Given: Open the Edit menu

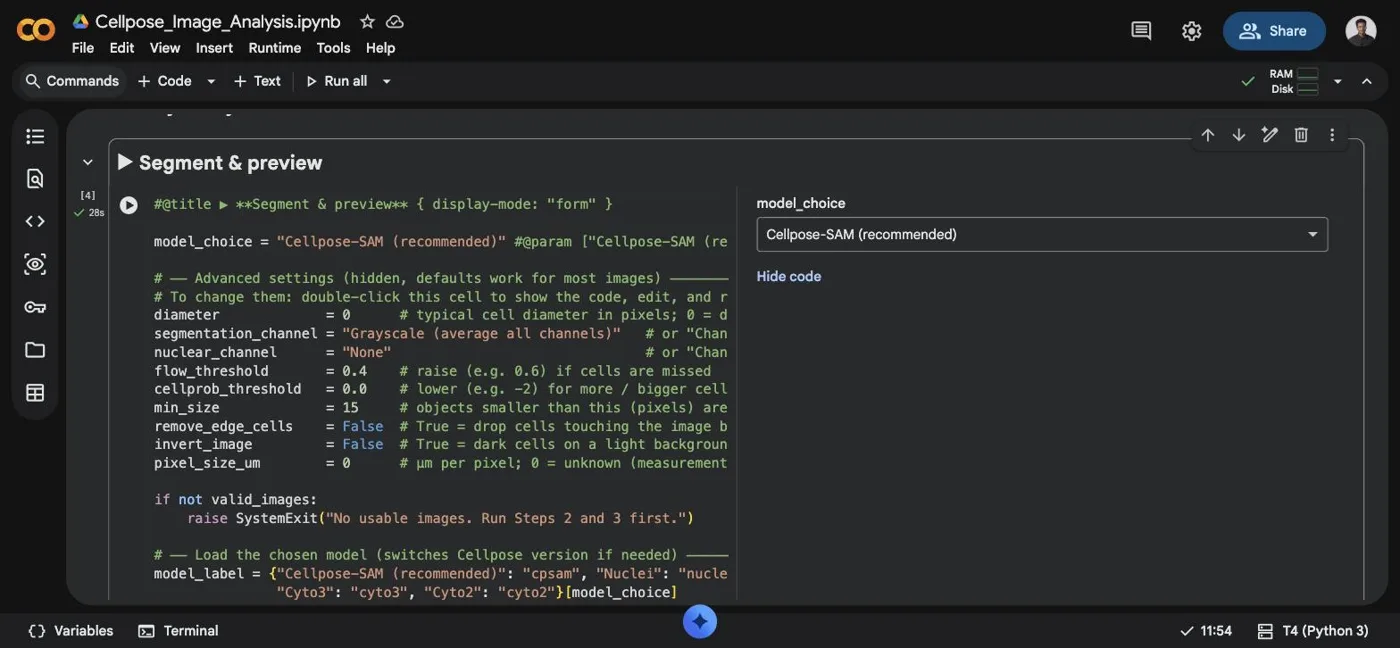Looking at the screenshot, I should 122,48.
